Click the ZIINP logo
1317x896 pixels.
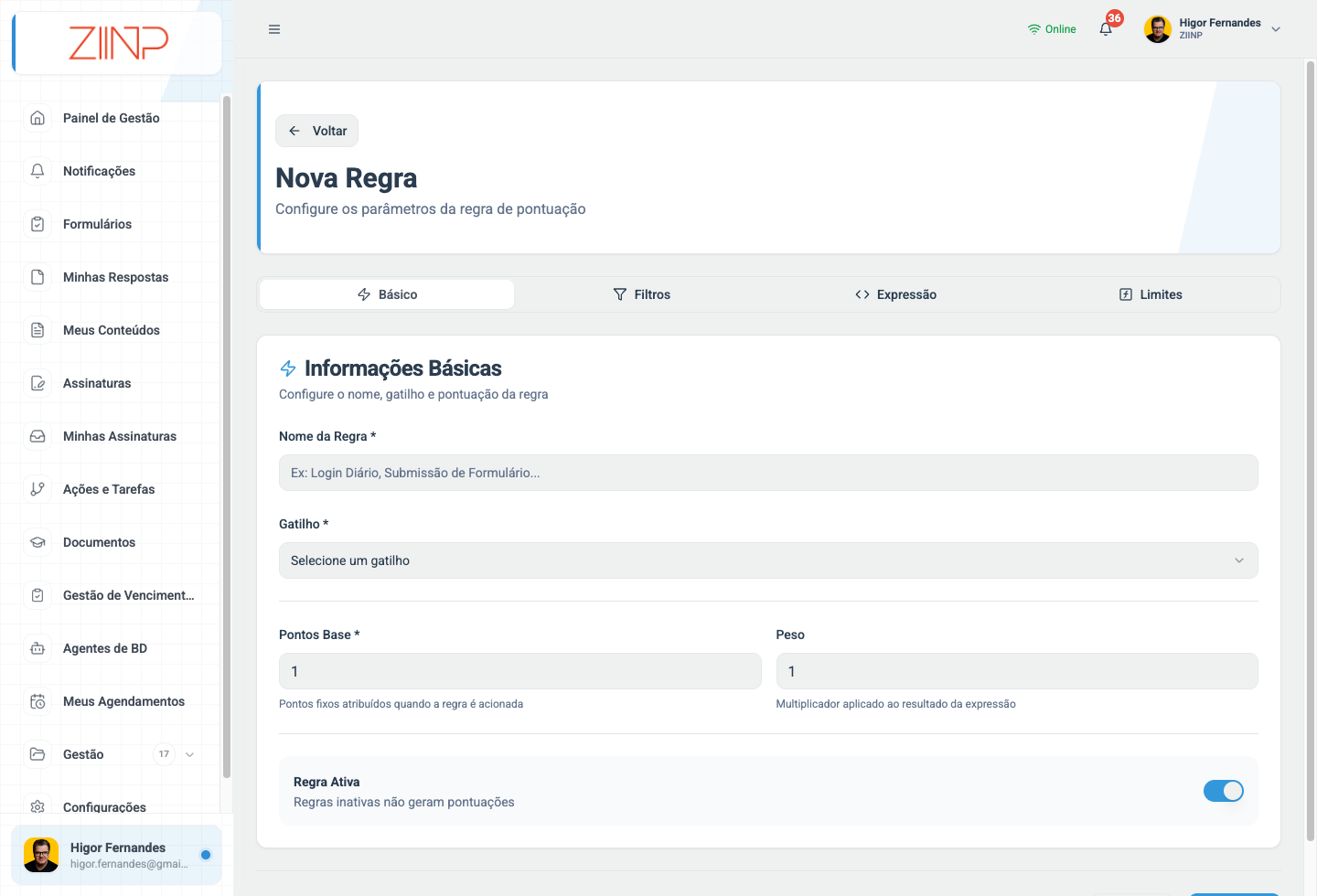pyautogui.click(x=119, y=43)
